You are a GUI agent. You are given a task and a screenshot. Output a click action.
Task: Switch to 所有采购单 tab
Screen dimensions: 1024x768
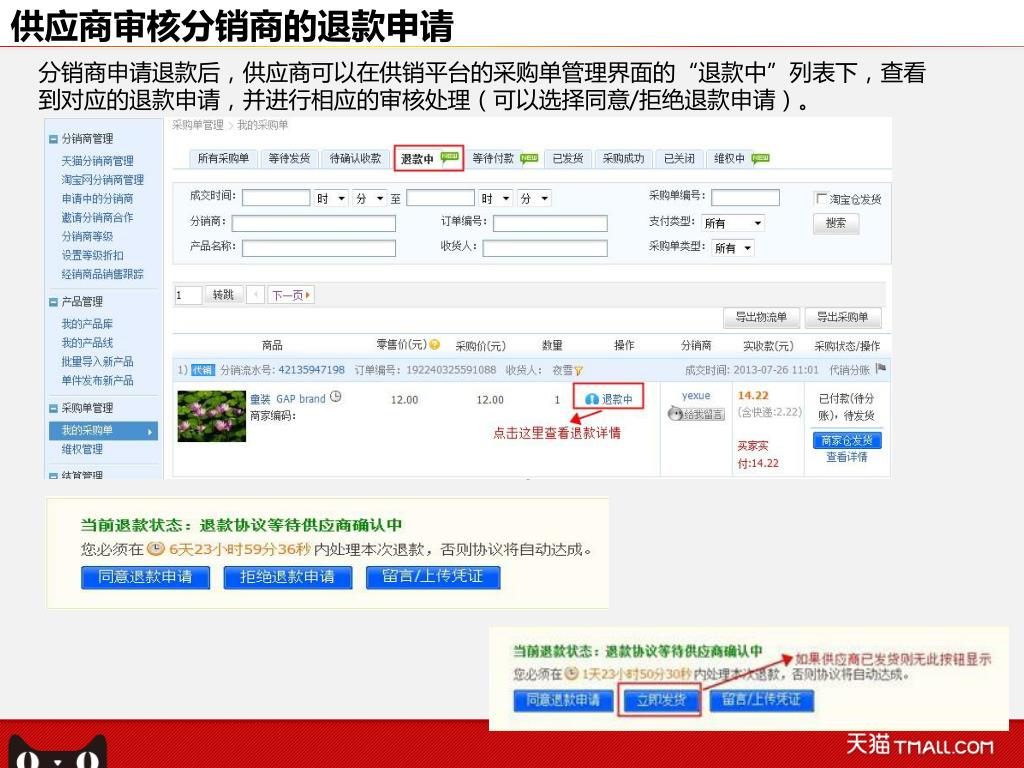click(x=223, y=159)
